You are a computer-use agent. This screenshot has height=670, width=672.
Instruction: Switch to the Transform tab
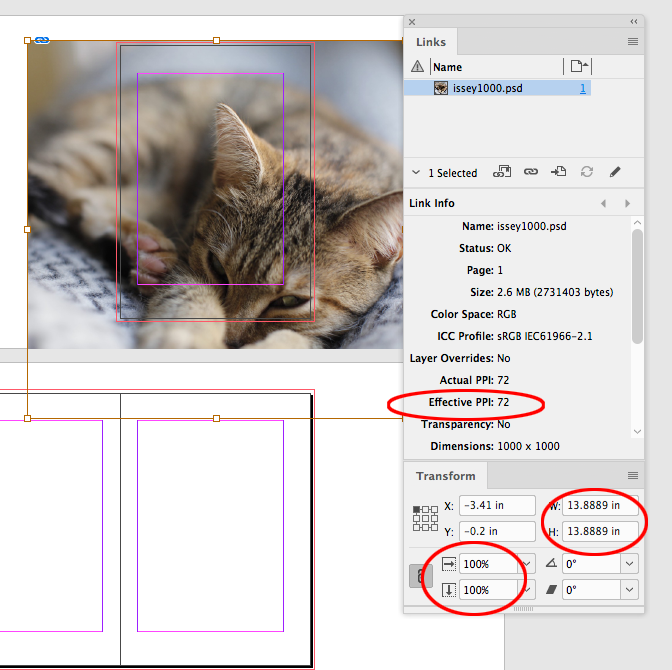446,476
